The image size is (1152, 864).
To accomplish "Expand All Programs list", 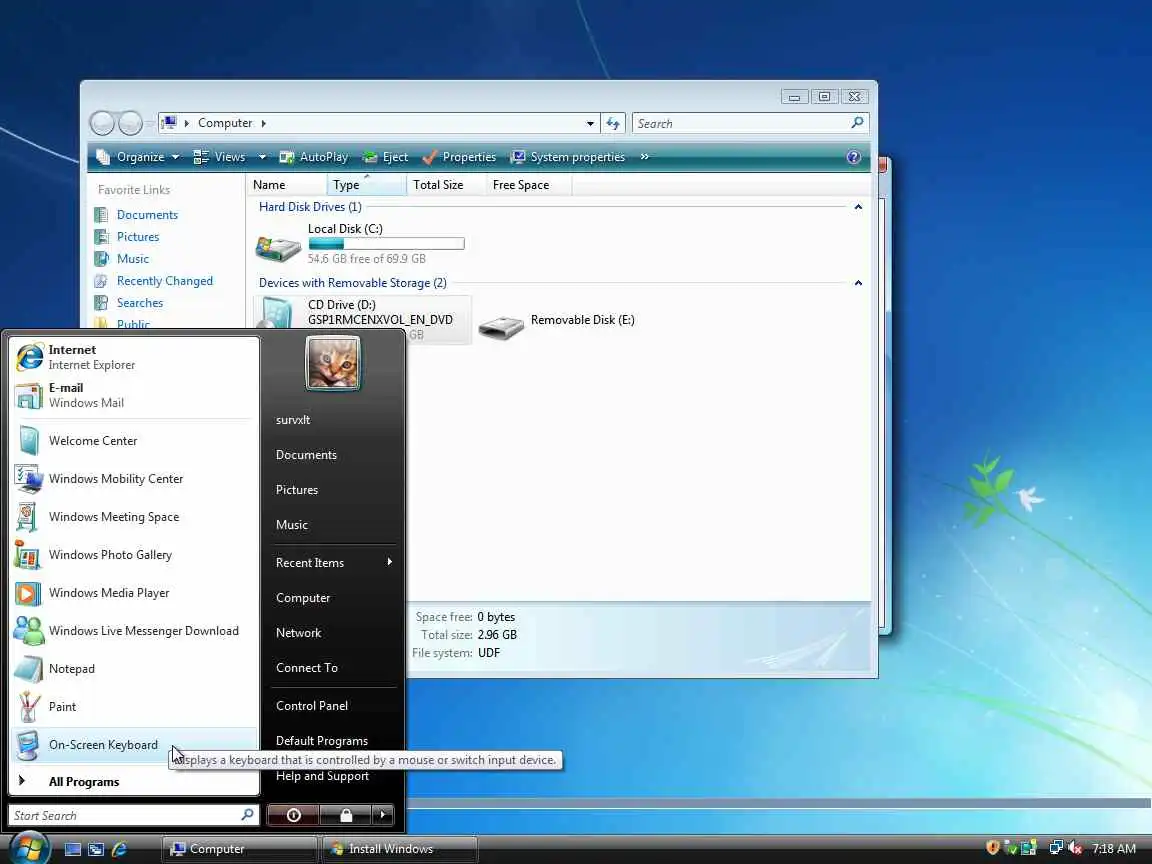I will pos(134,782).
